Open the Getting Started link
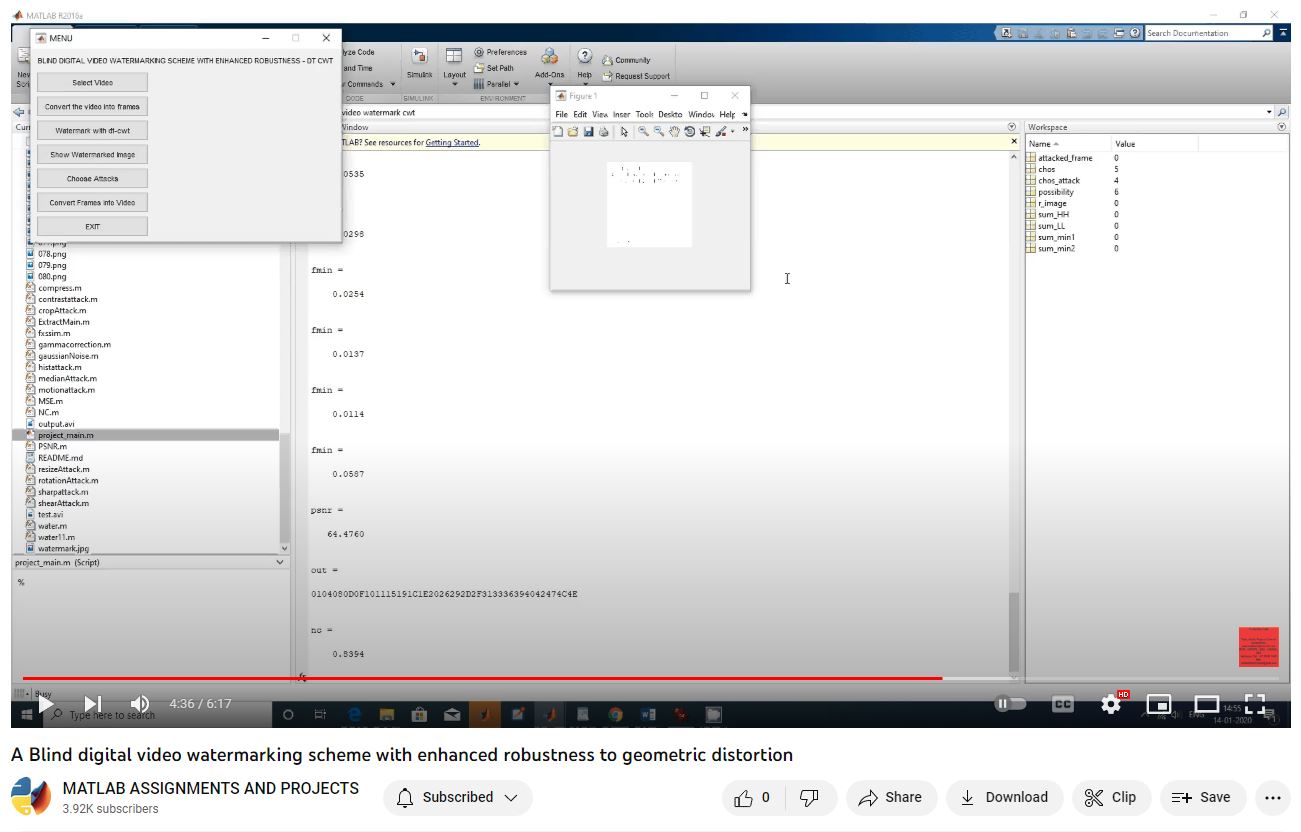1301x832 pixels. coord(452,143)
